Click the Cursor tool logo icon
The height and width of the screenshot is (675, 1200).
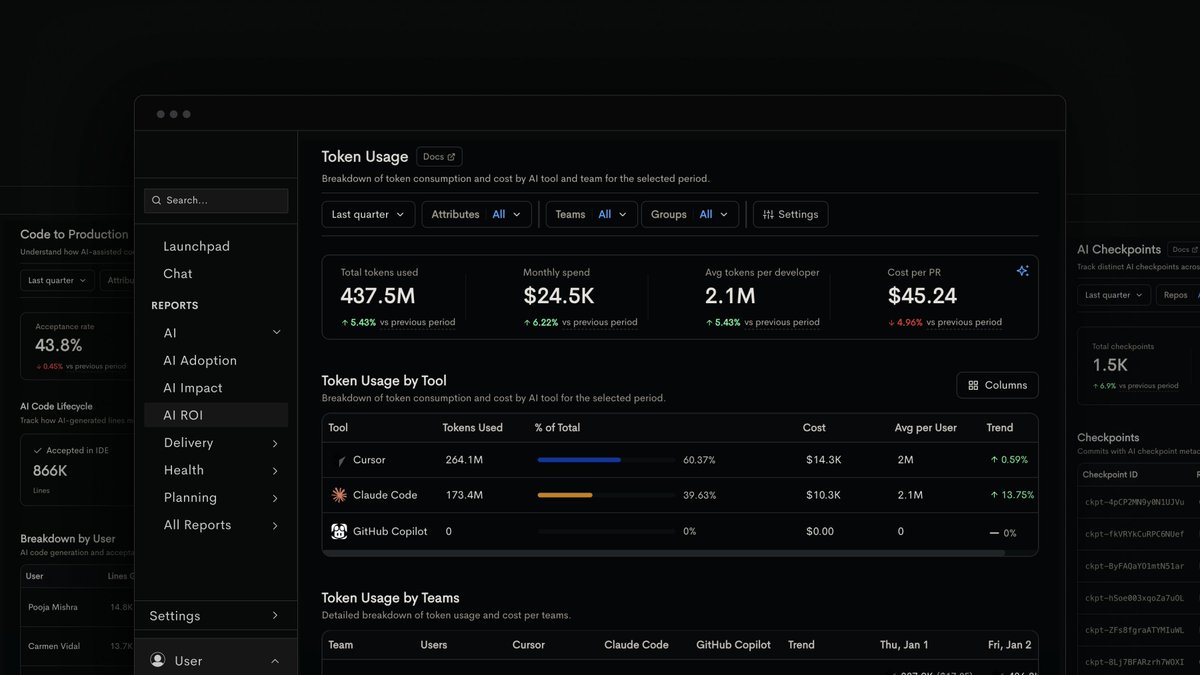[x=340, y=461]
